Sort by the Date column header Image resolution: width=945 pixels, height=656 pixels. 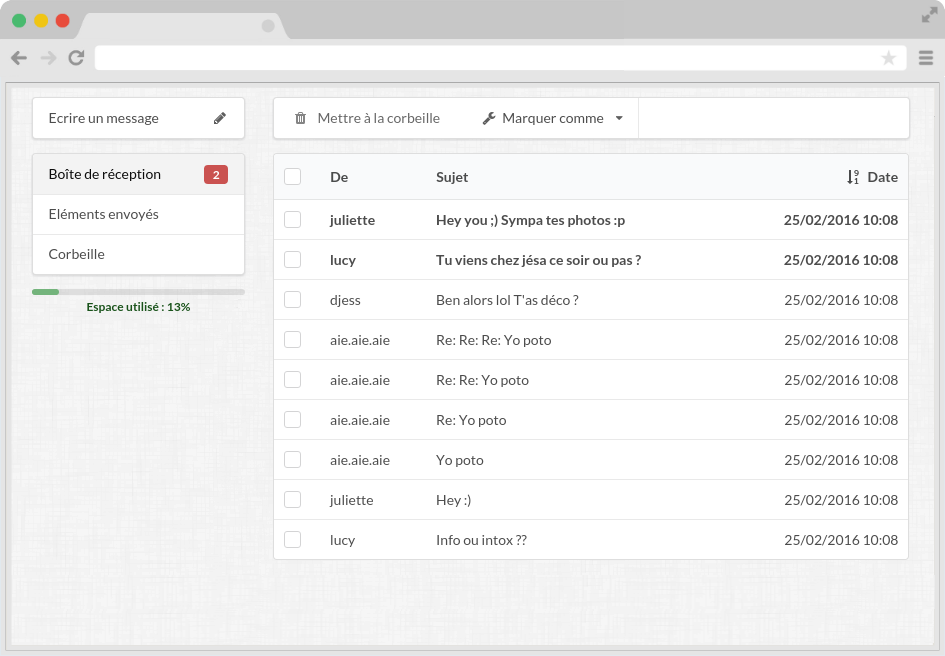pos(882,177)
